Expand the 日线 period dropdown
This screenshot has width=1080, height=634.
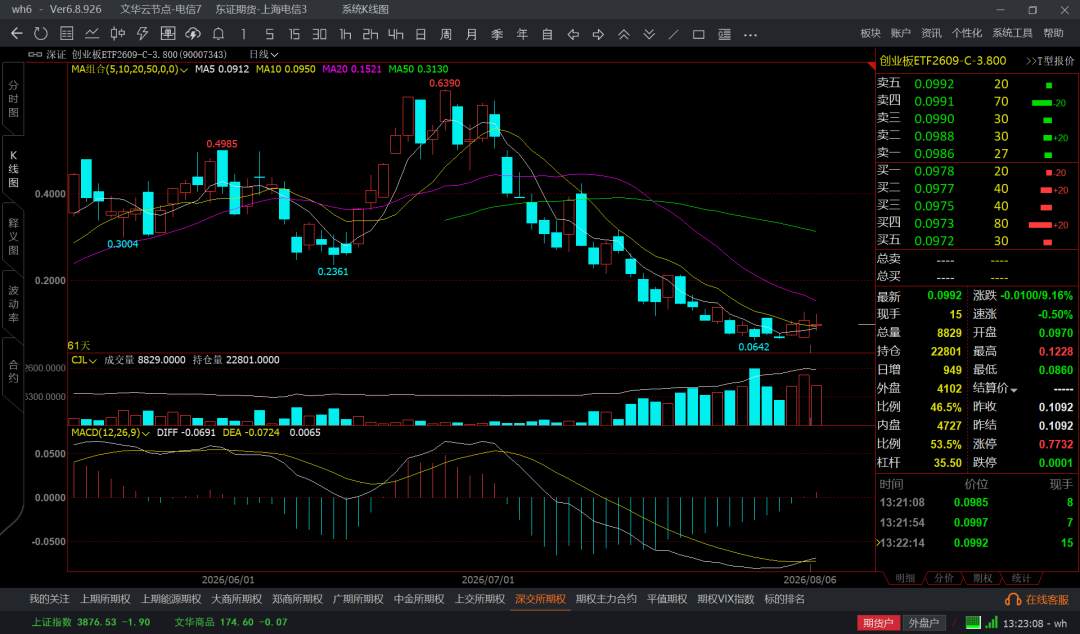coord(264,54)
